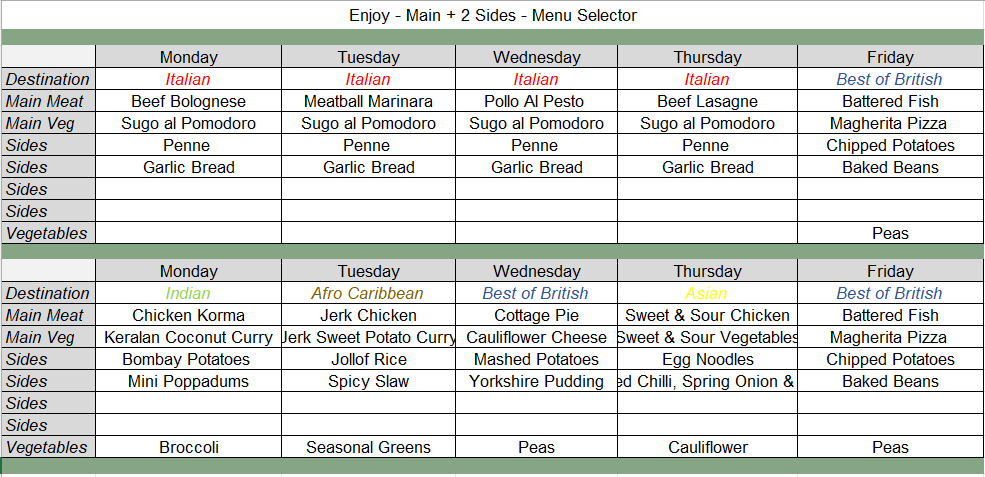Select the 'Enjoy - Main + 2 Sides - Menu Selector' title cell

pos(492,15)
